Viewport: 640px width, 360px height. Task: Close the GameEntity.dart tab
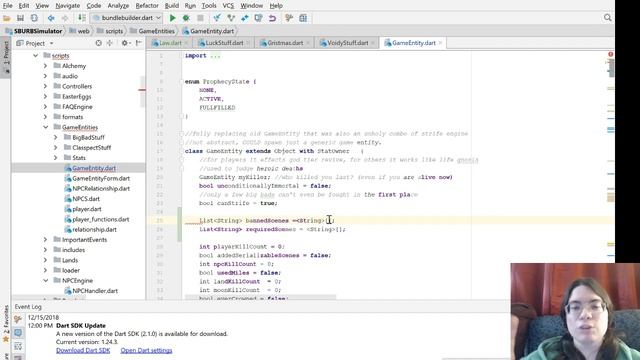[x=440, y=43]
